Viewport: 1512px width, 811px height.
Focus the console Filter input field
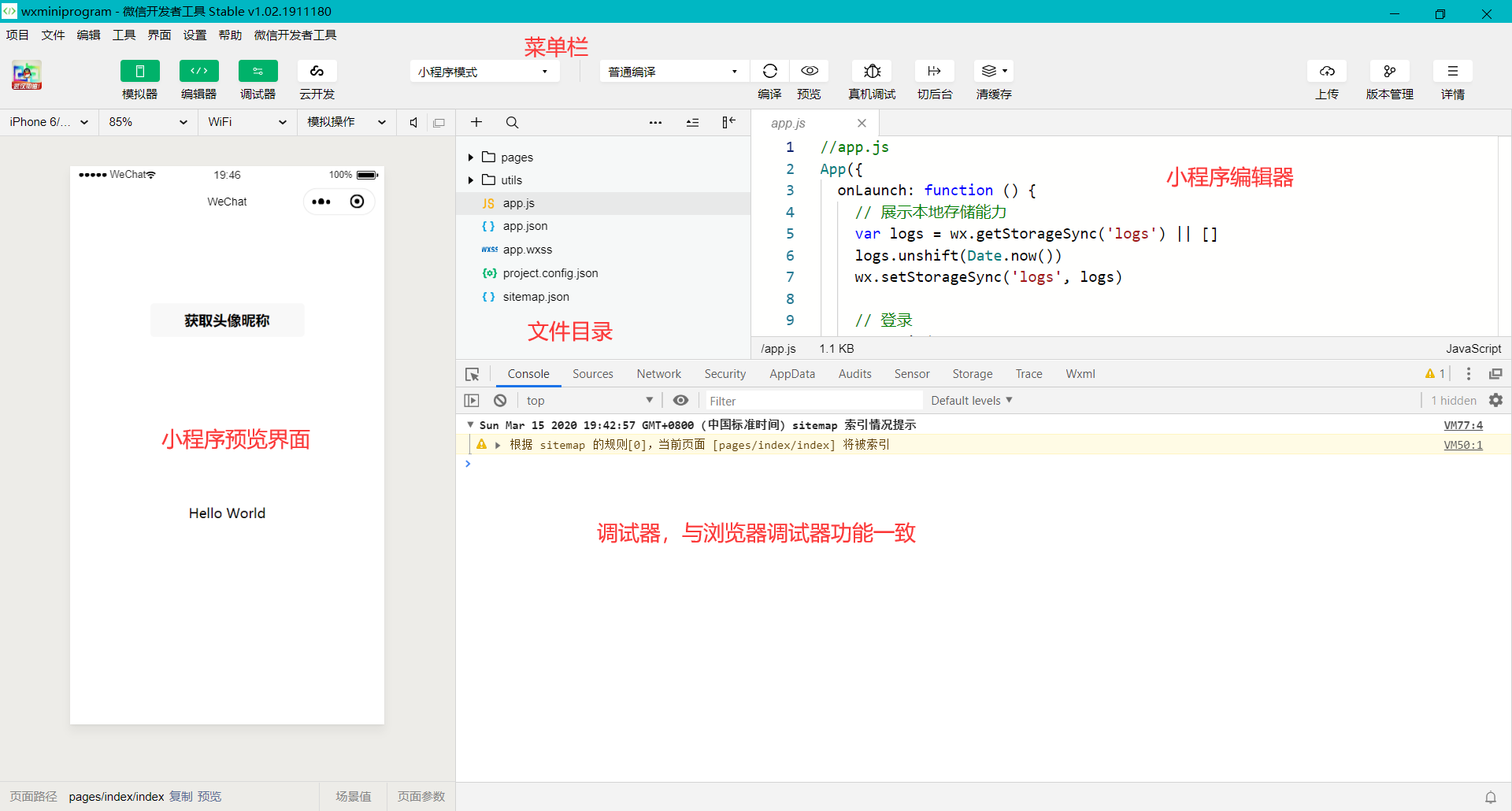click(x=813, y=401)
